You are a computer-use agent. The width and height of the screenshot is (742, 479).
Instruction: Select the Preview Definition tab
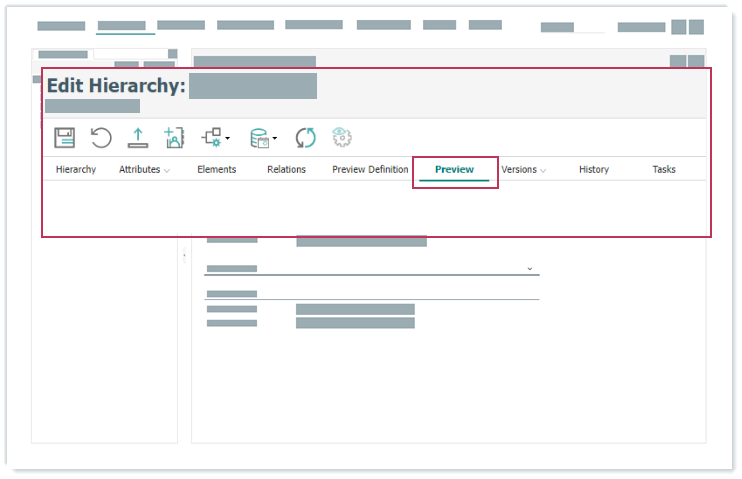tap(370, 170)
